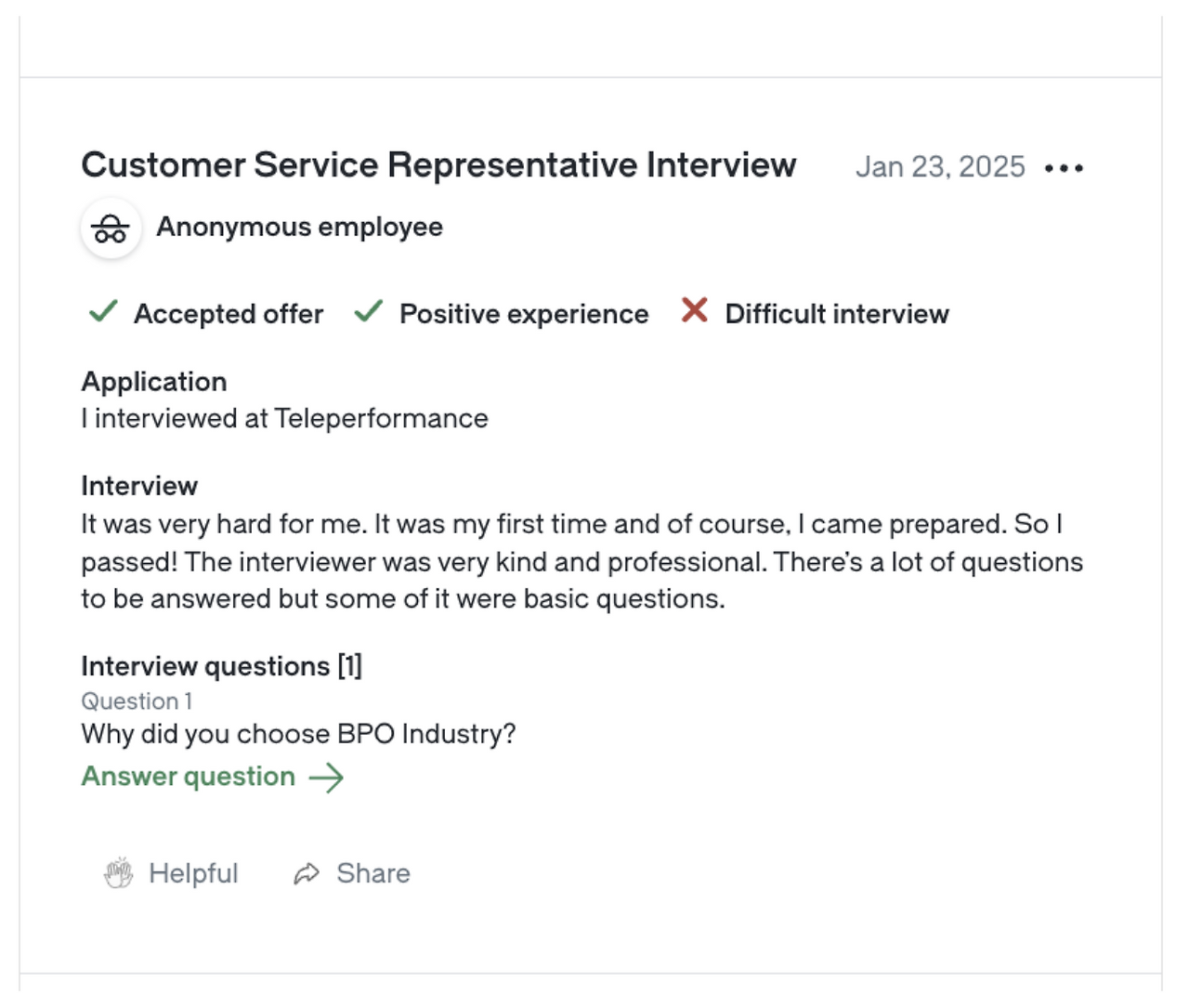Open the three-dot more options menu
1189x1008 pixels.
[x=1064, y=168]
